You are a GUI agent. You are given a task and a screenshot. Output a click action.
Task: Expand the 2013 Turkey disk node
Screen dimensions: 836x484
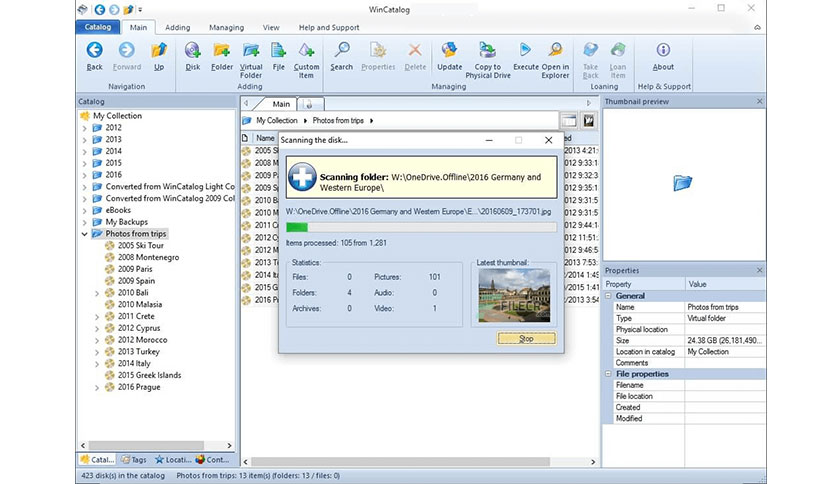pyautogui.click(x=97, y=352)
